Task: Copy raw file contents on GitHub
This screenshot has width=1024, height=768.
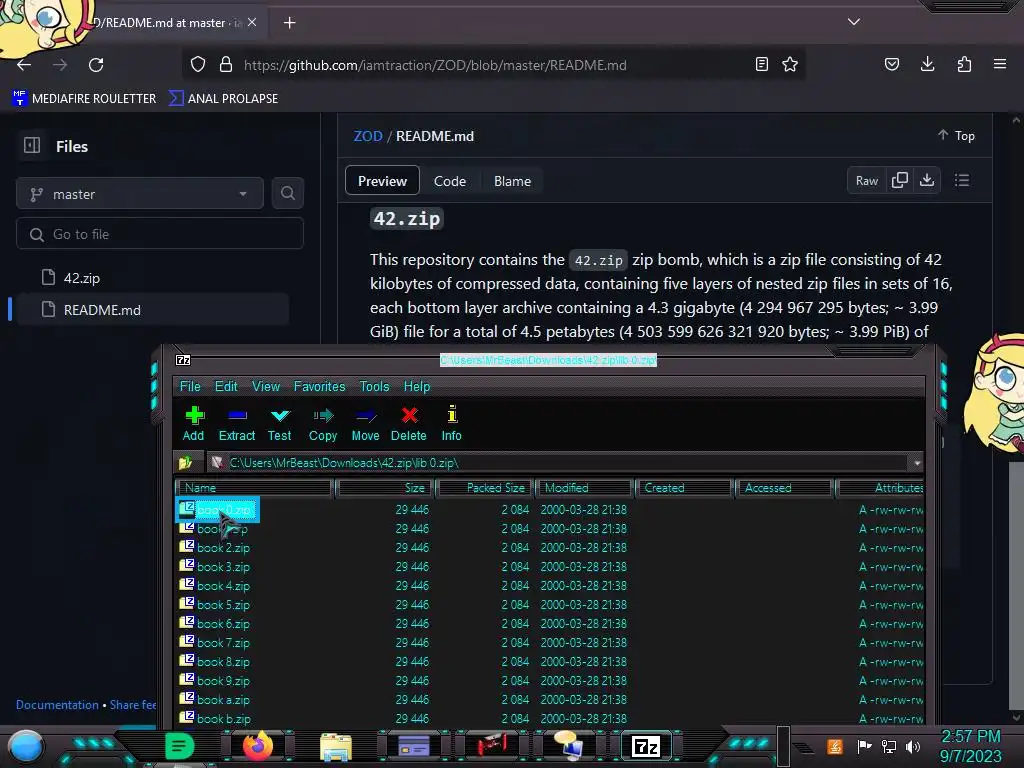Action: (900, 180)
